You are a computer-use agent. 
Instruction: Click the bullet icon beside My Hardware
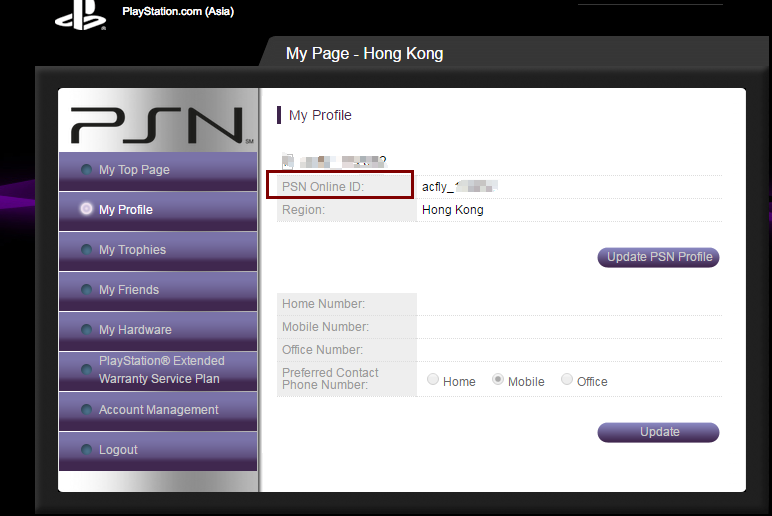pos(86,329)
